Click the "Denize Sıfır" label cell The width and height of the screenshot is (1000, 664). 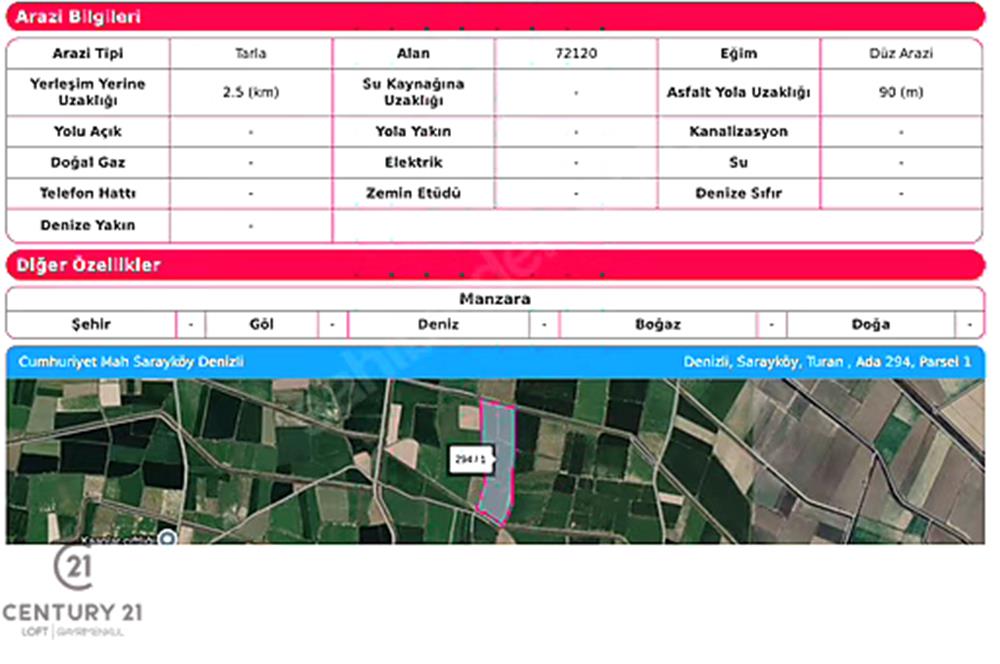click(739, 193)
